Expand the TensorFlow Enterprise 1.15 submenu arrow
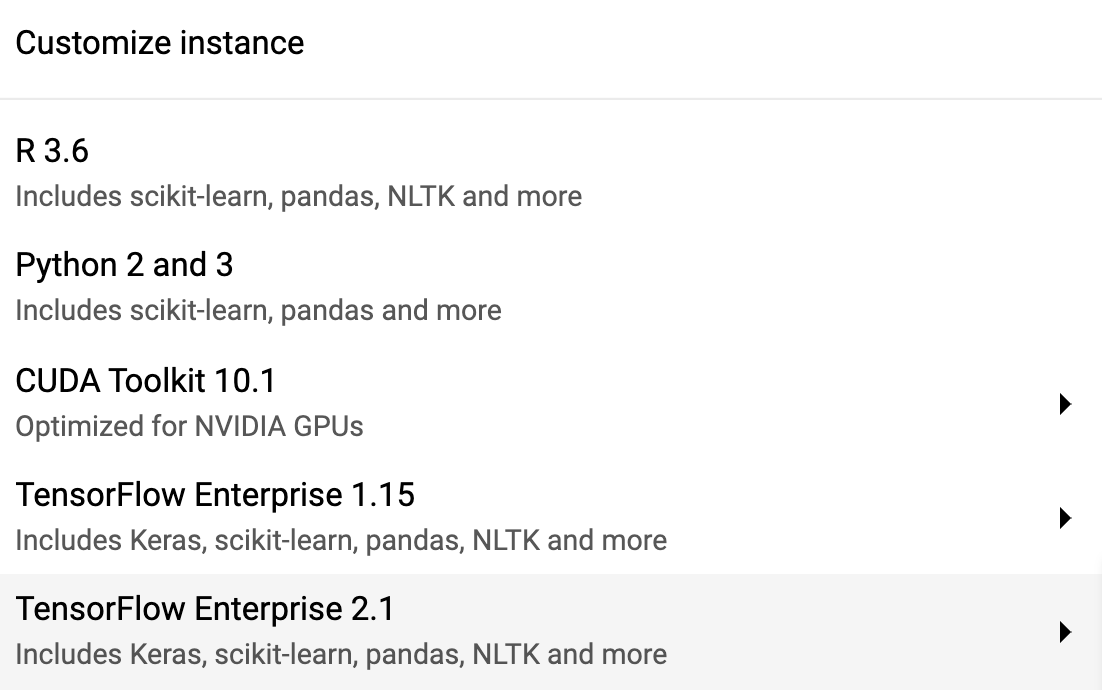Viewport: 1102px width, 690px height. [1065, 518]
